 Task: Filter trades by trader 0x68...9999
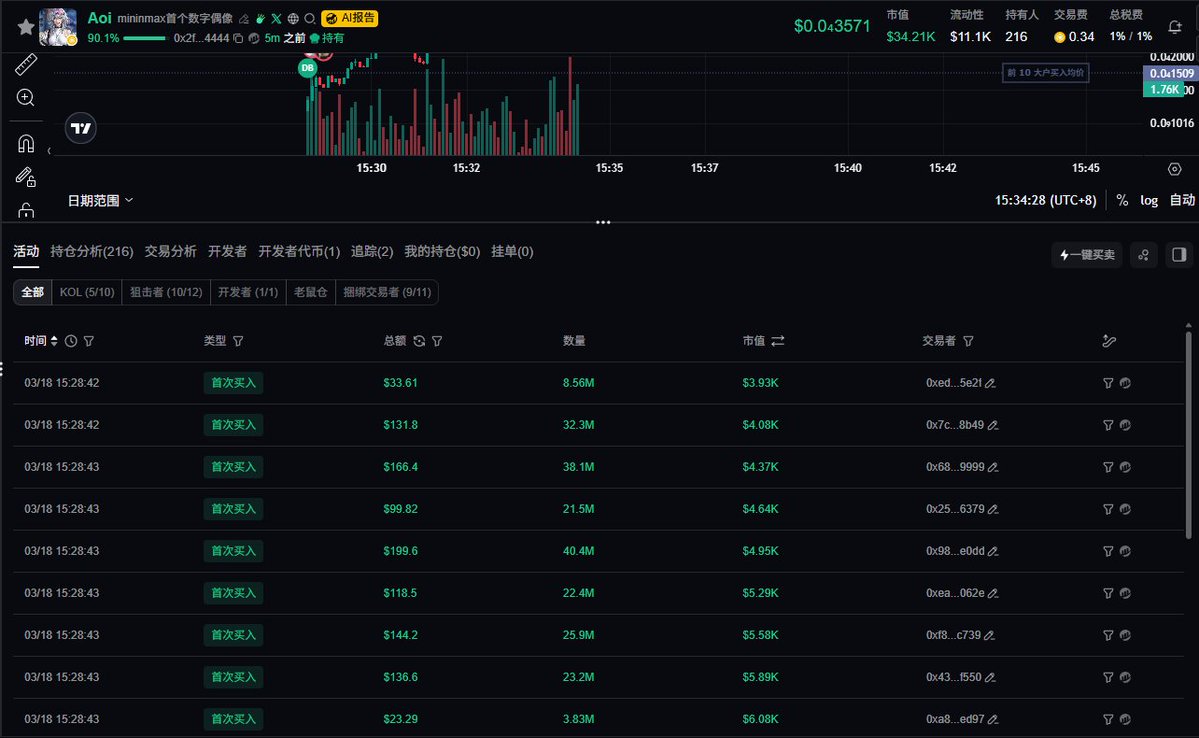pos(1108,467)
